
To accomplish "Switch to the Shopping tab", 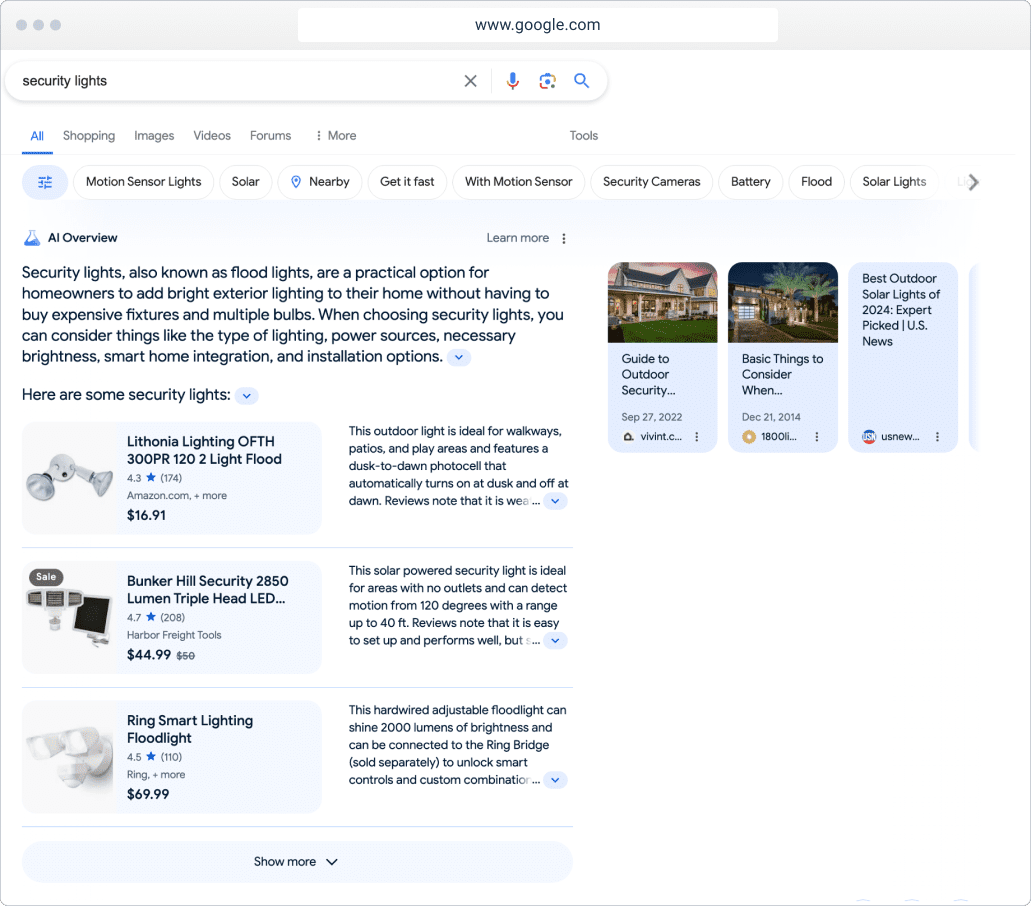I will [x=89, y=136].
